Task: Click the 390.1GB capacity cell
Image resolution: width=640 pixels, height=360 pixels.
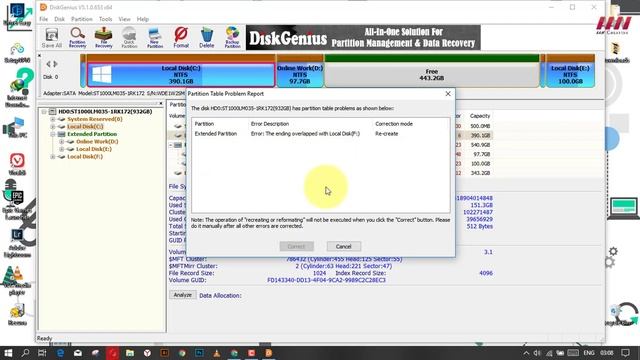Action: coord(480,135)
